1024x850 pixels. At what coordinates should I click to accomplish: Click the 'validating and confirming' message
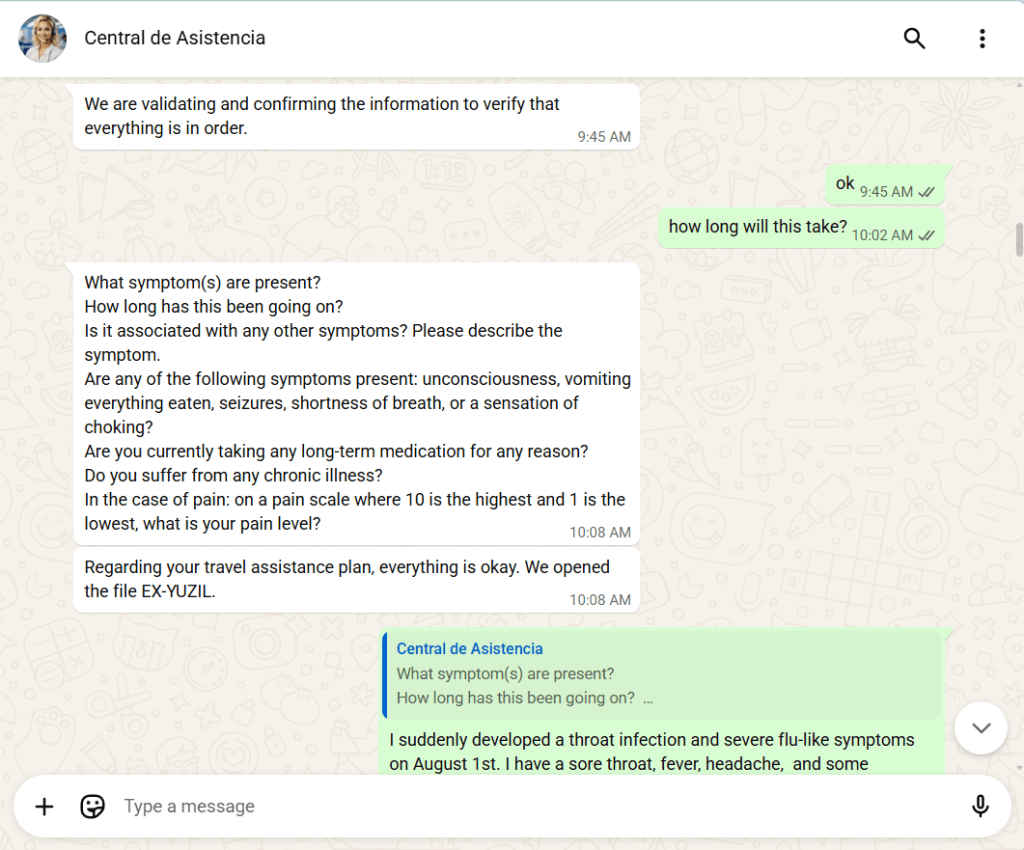point(356,117)
